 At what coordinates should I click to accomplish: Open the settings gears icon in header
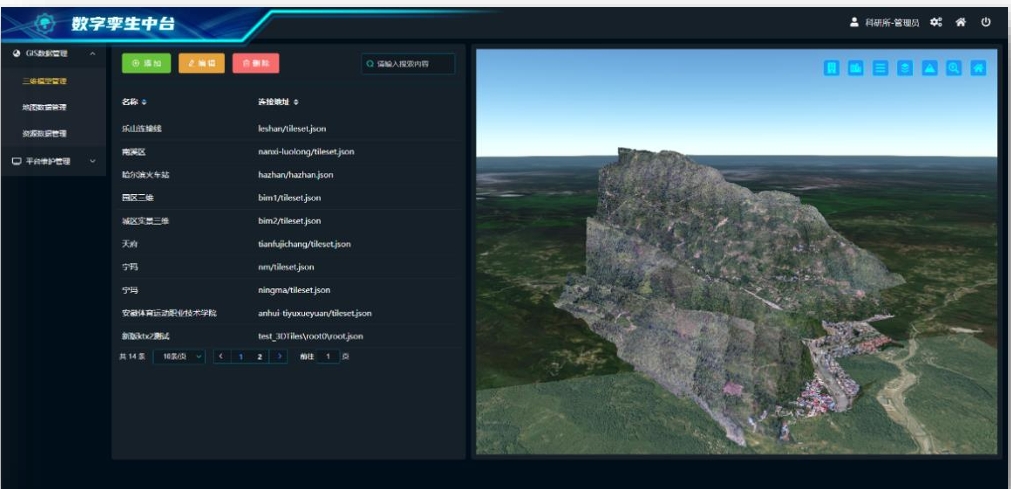tap(936, 22)
